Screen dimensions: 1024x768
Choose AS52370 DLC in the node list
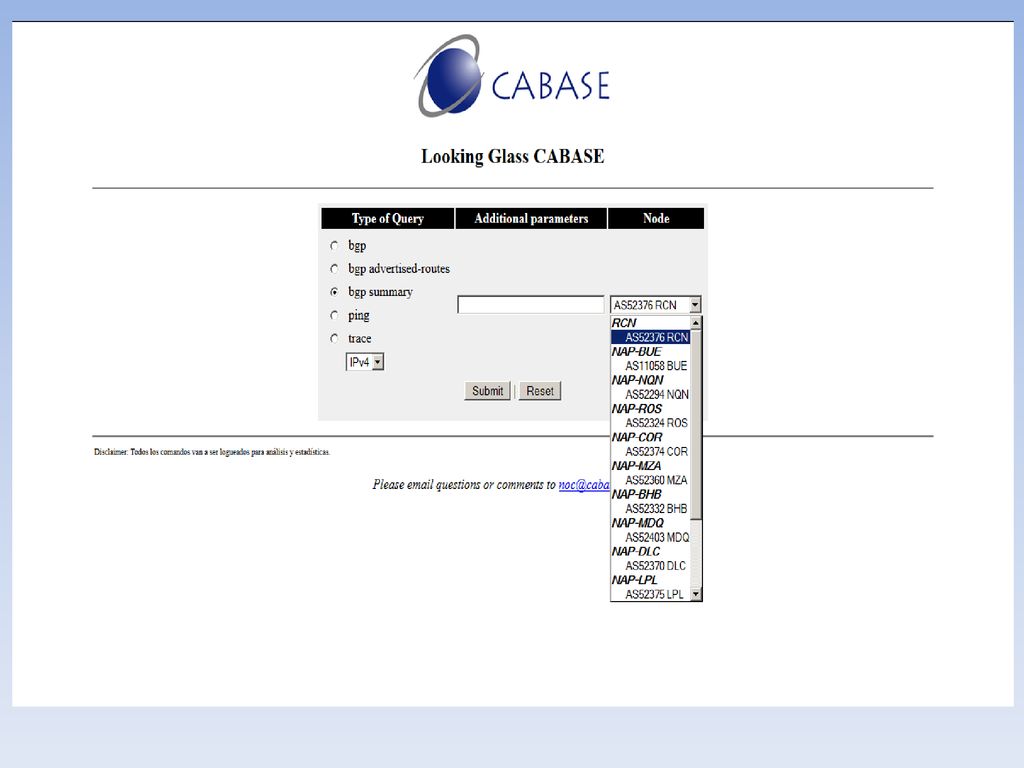(x=650, y=566)
